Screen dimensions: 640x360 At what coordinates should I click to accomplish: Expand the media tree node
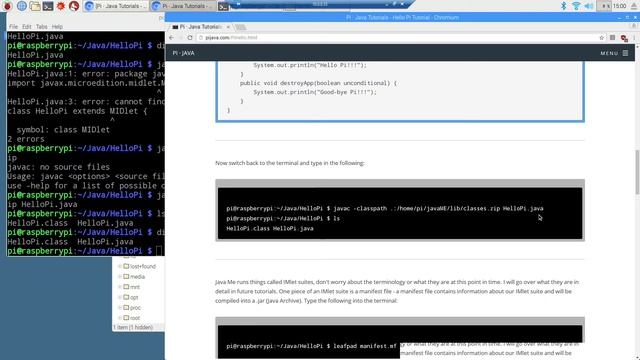(x=120, y=276)
